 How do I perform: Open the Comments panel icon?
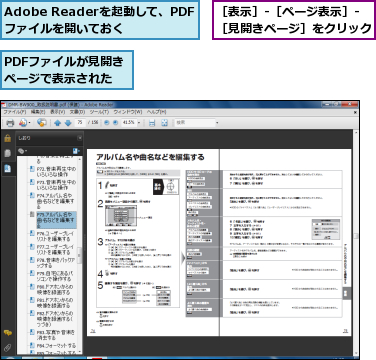(7, 333)
